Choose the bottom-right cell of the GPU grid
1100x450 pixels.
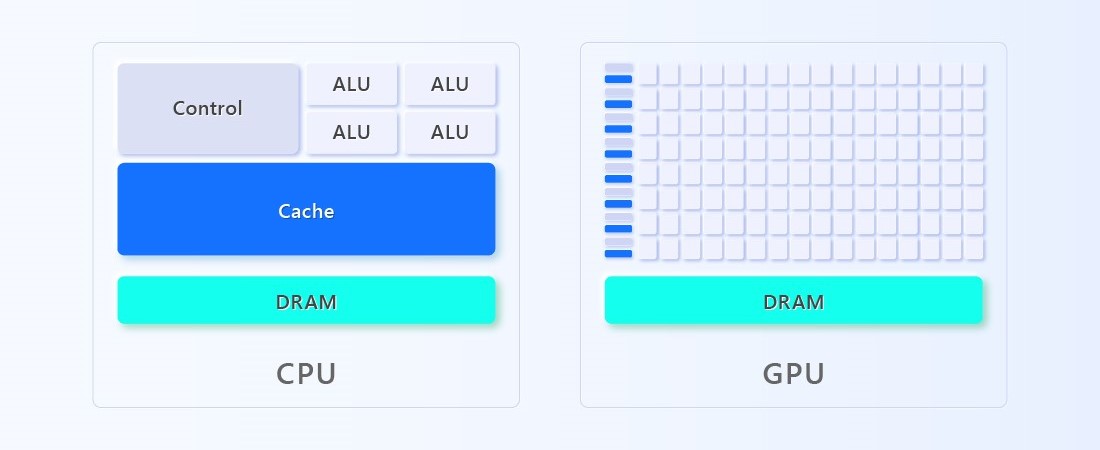(x=974, y=248)
